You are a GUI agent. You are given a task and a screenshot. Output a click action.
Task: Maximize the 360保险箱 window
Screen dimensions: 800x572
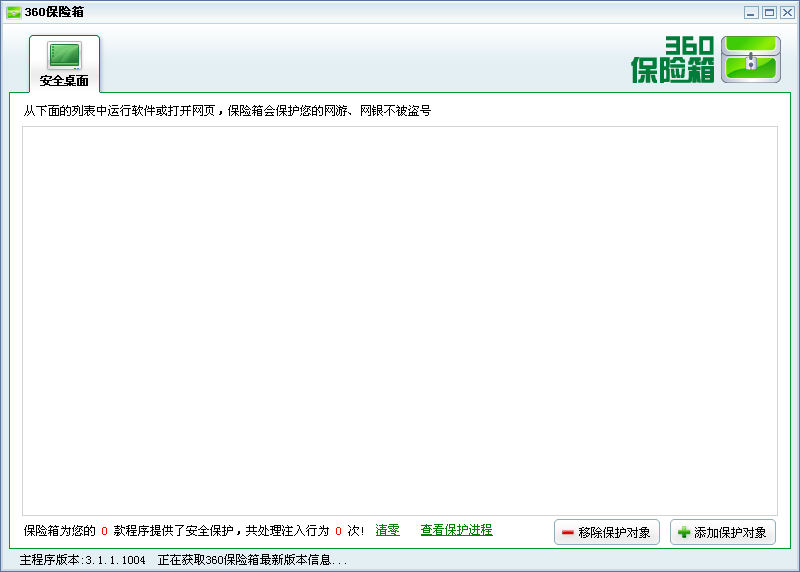click(x=769, y=13)
